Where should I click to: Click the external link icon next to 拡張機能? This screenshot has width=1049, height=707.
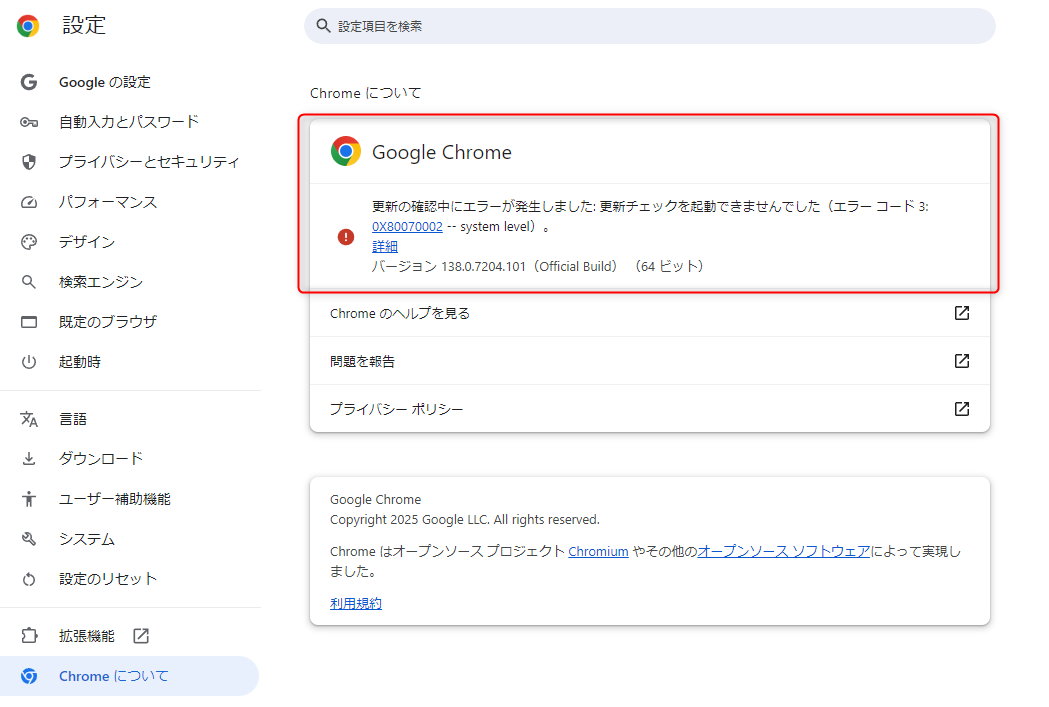[x=141, y=635]
